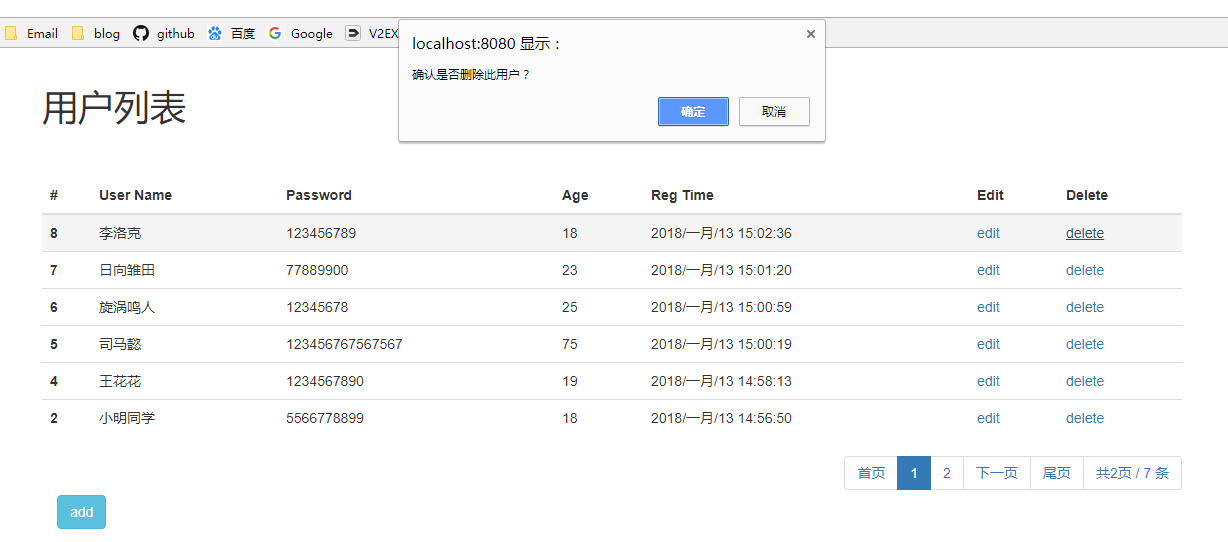Delete user 日向雏田

(1085, 270)
